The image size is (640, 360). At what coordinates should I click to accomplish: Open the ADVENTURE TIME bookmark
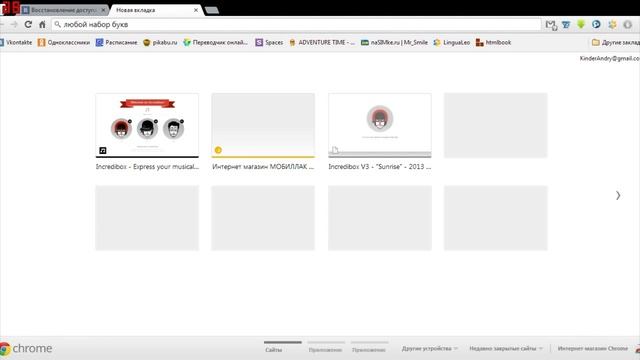point(322,42)
